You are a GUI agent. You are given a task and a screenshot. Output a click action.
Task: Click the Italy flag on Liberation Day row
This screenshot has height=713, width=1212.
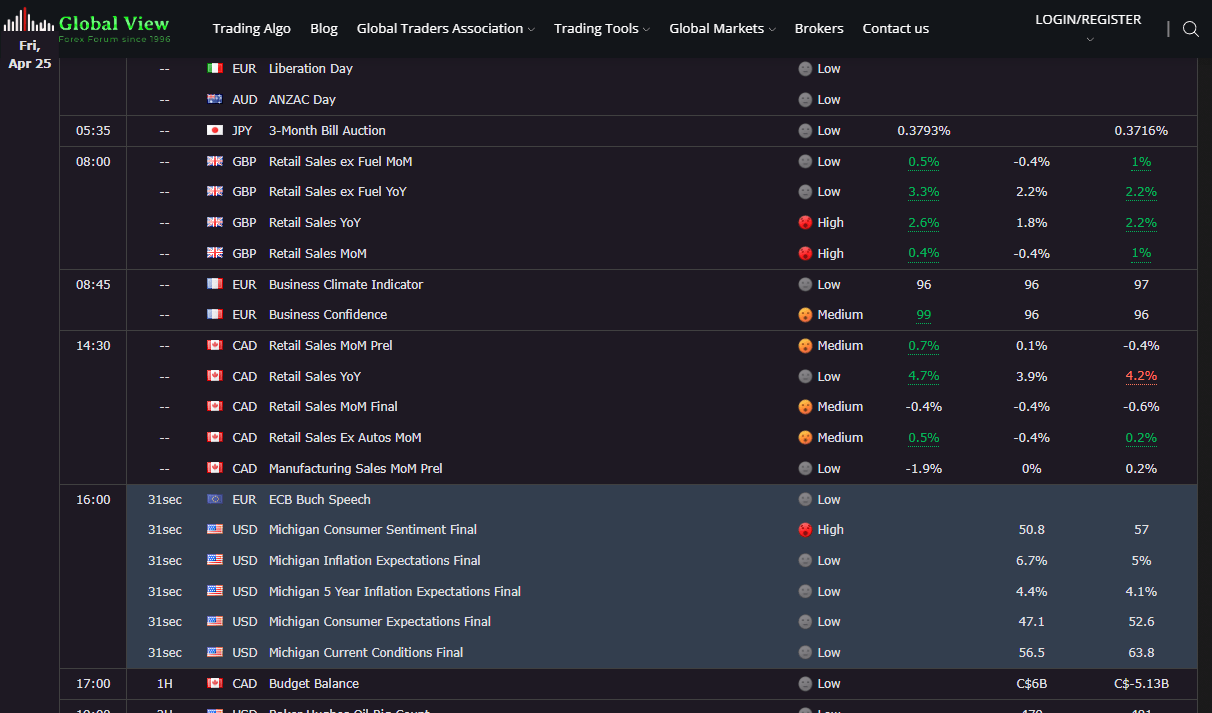click(214, 69)
